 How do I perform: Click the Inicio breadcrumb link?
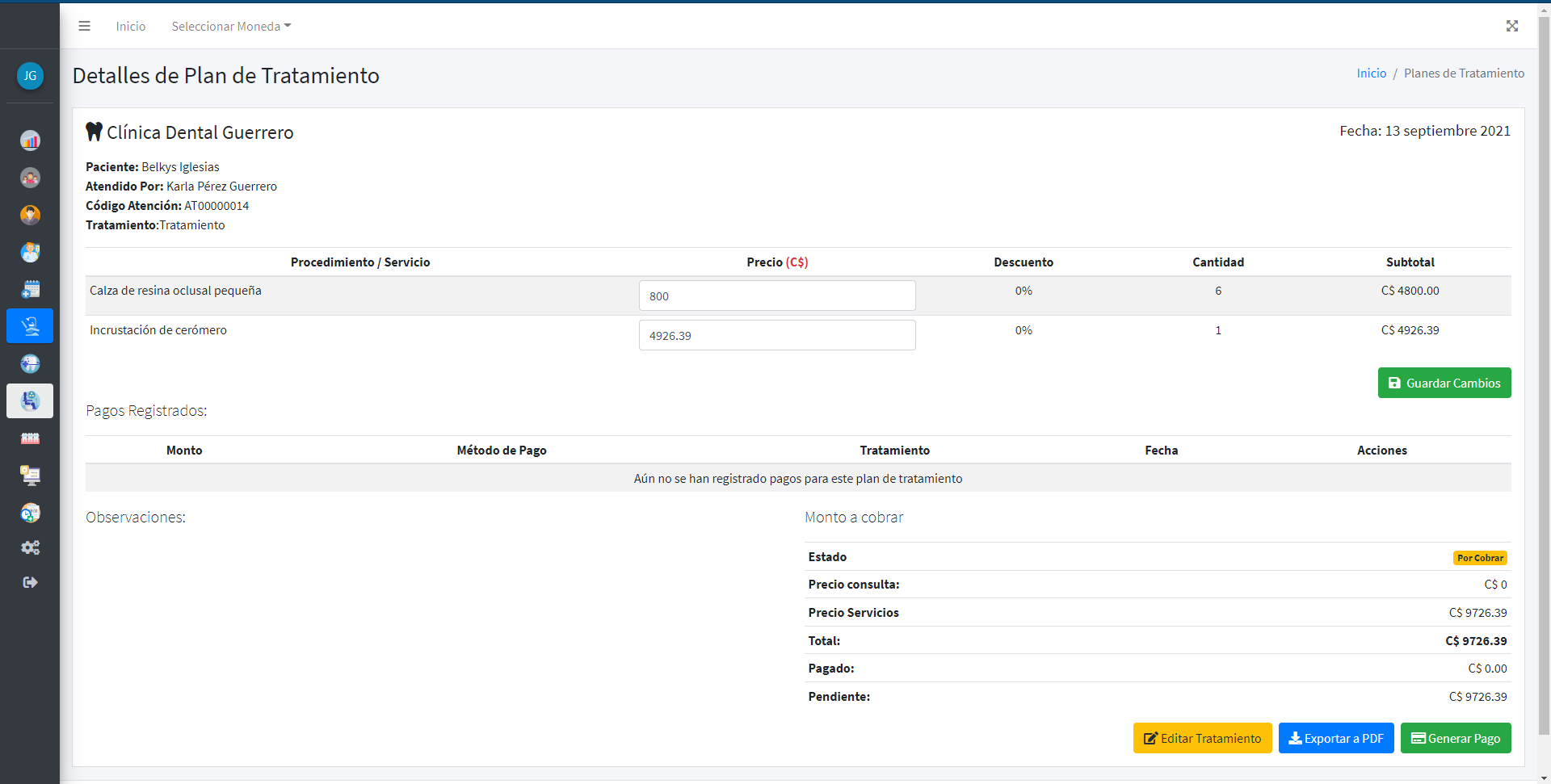click(1371, 73)
